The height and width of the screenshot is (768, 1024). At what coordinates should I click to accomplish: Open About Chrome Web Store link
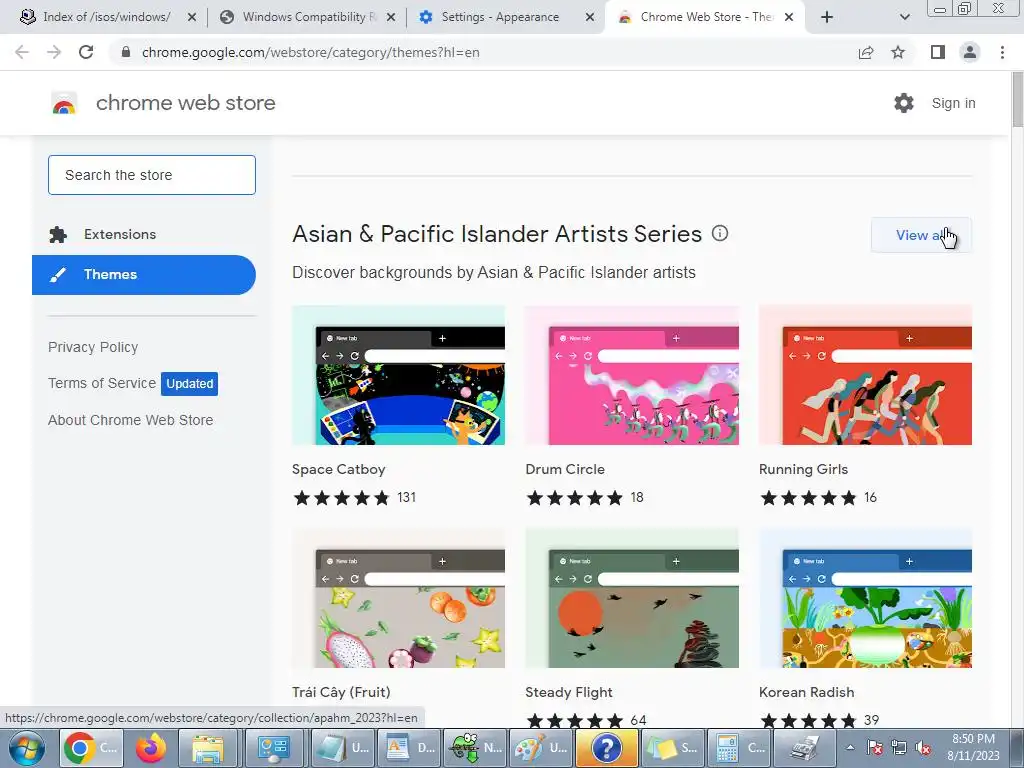[x=131, y=420]
